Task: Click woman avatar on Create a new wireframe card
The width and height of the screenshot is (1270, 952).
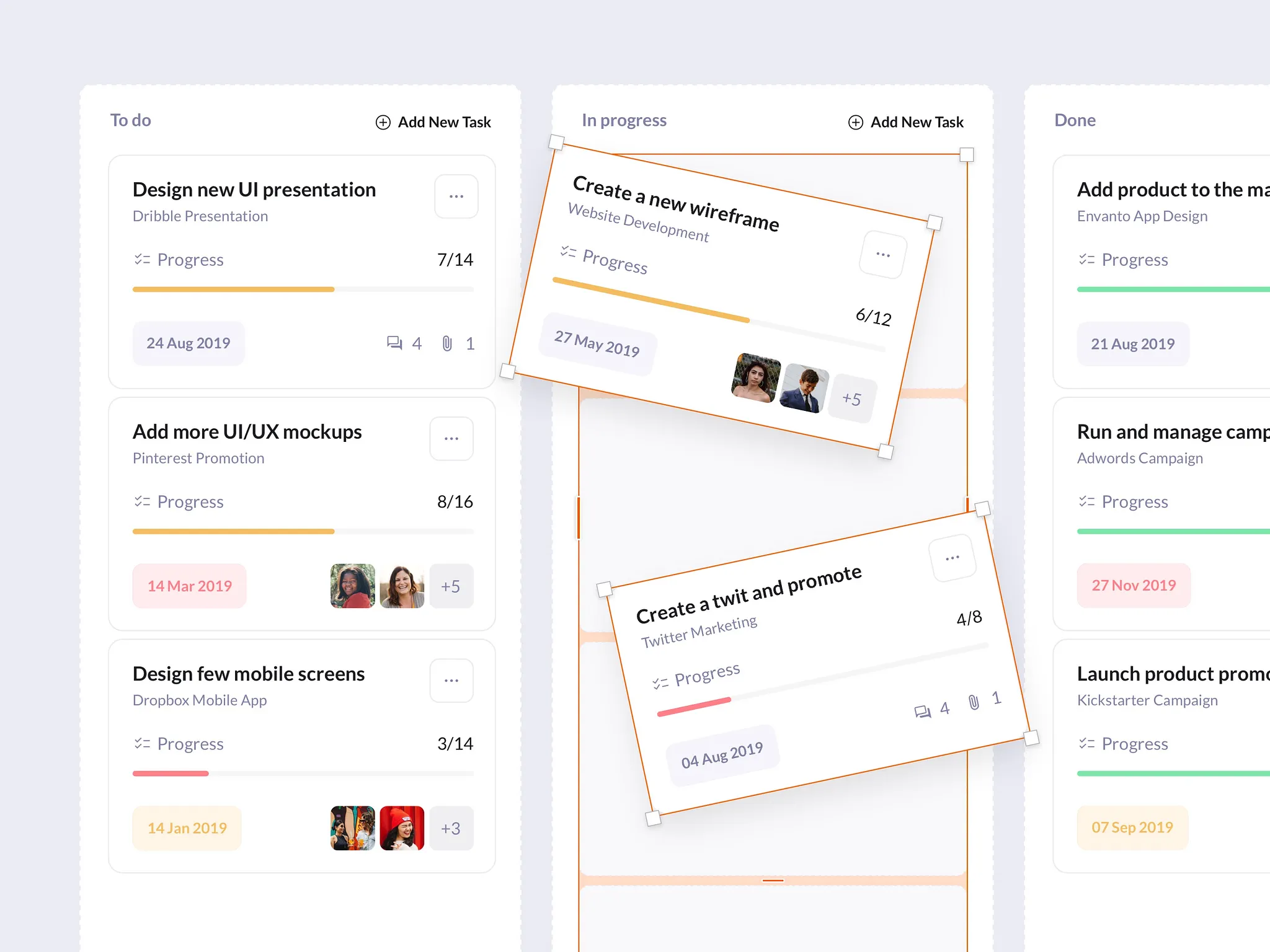Action: click(757, 378)
